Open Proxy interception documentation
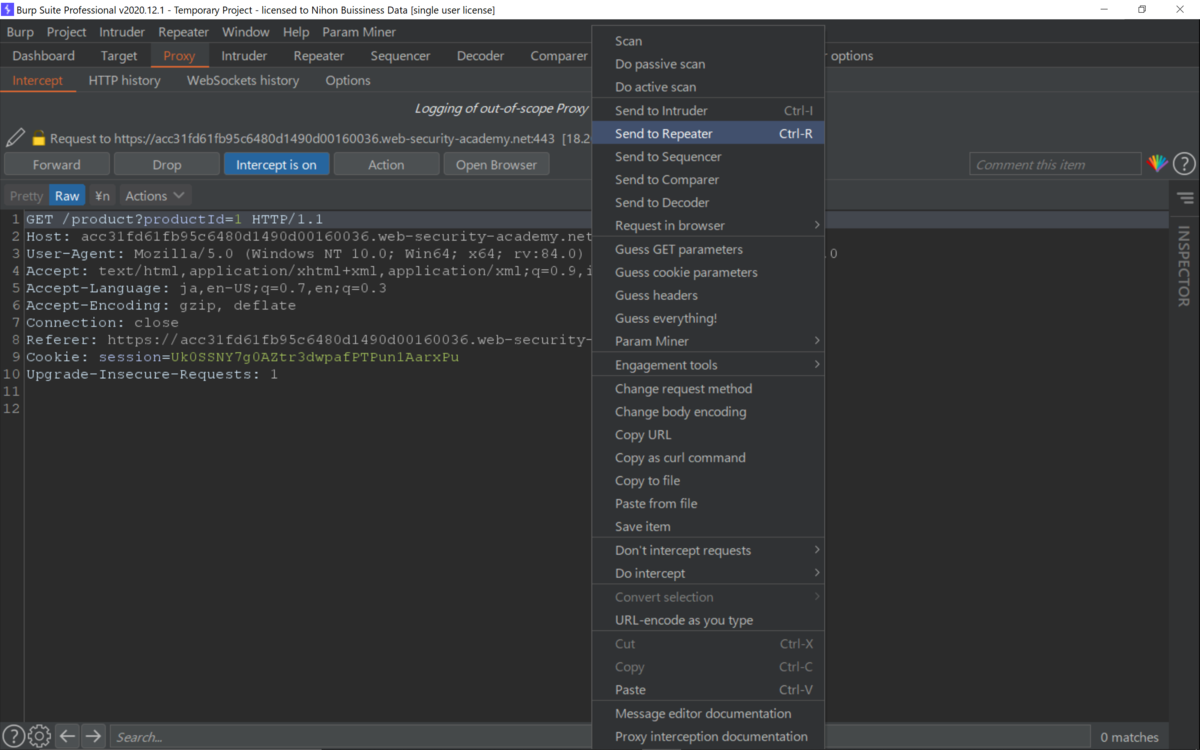1200x750 pixels. [708, 736]
